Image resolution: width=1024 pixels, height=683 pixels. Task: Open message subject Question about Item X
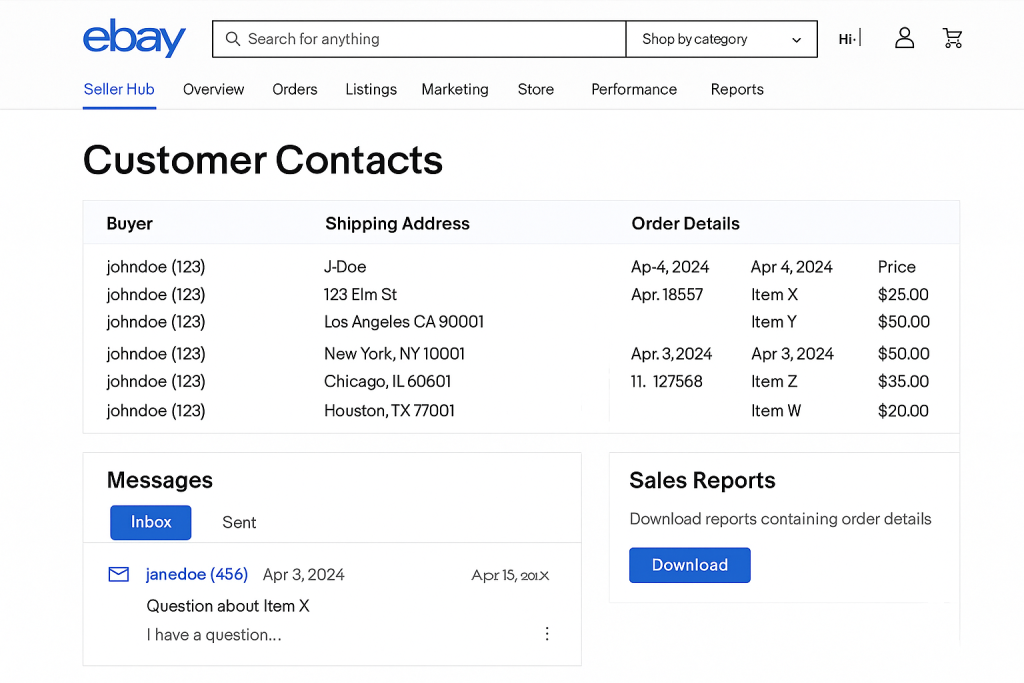coord(228,606)
